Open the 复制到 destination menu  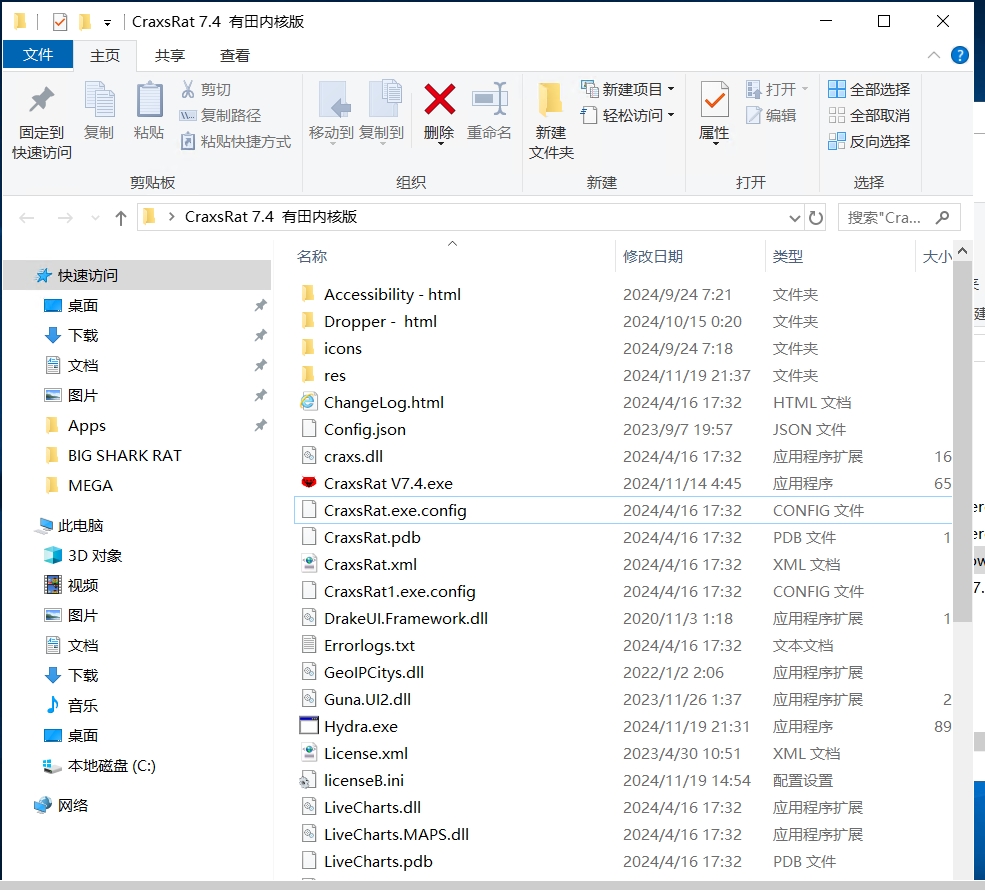coord(381,113)
